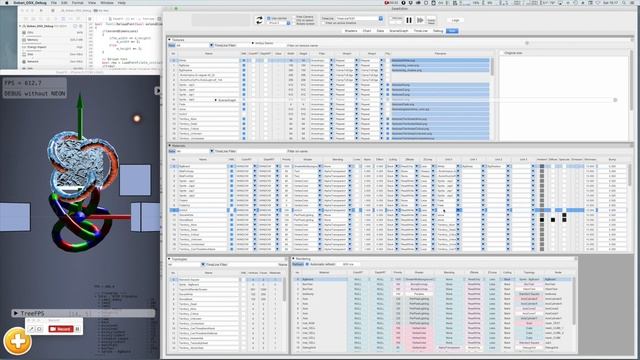Click the pause icon beside Record
The width and height of the screenshot is (640, 360).
(78, 329)
